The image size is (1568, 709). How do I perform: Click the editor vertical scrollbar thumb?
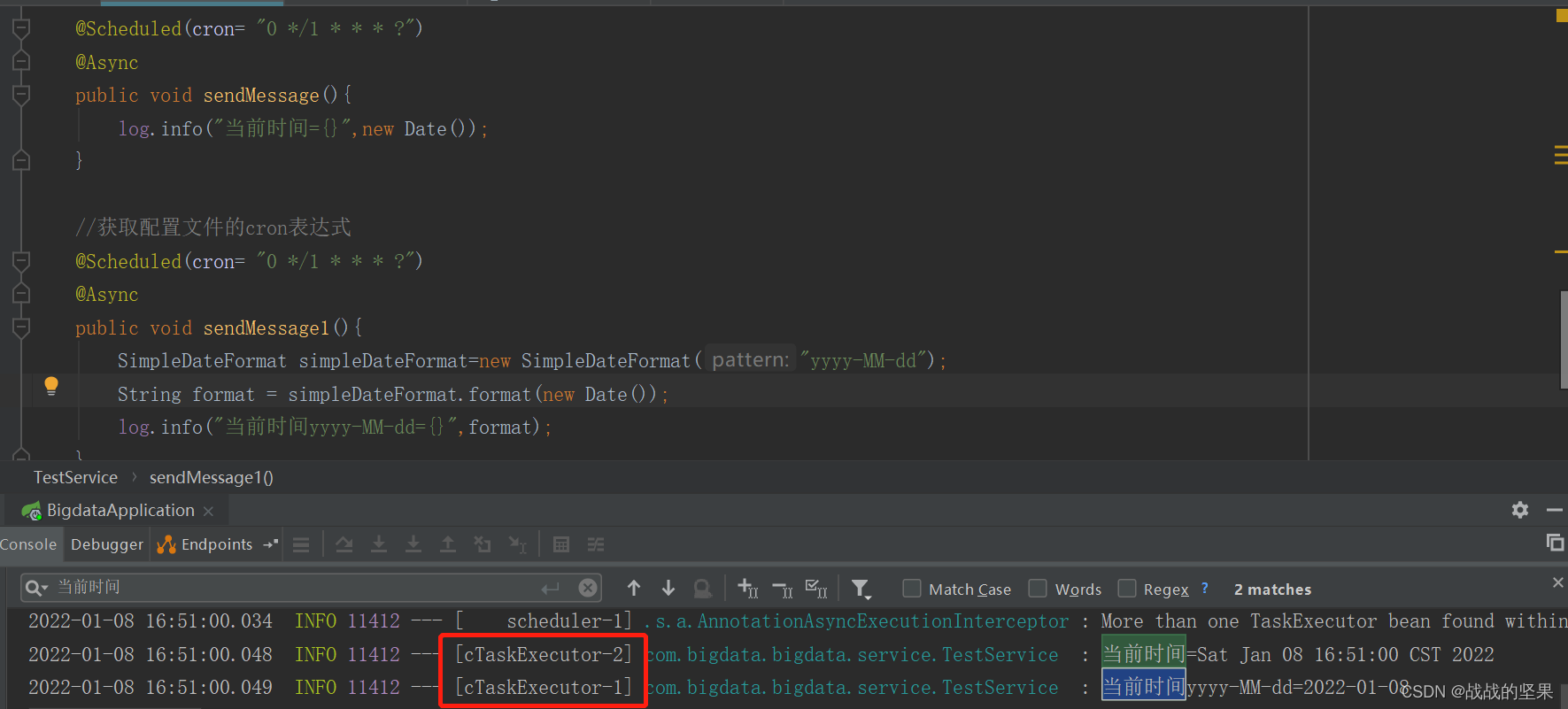coord(1564,339)
